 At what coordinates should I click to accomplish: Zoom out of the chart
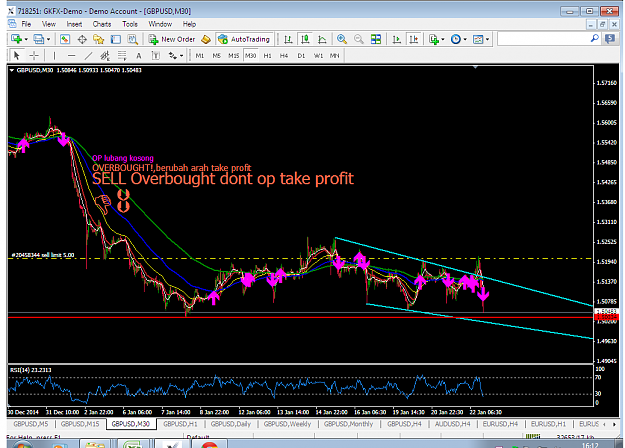pos(359,39)
